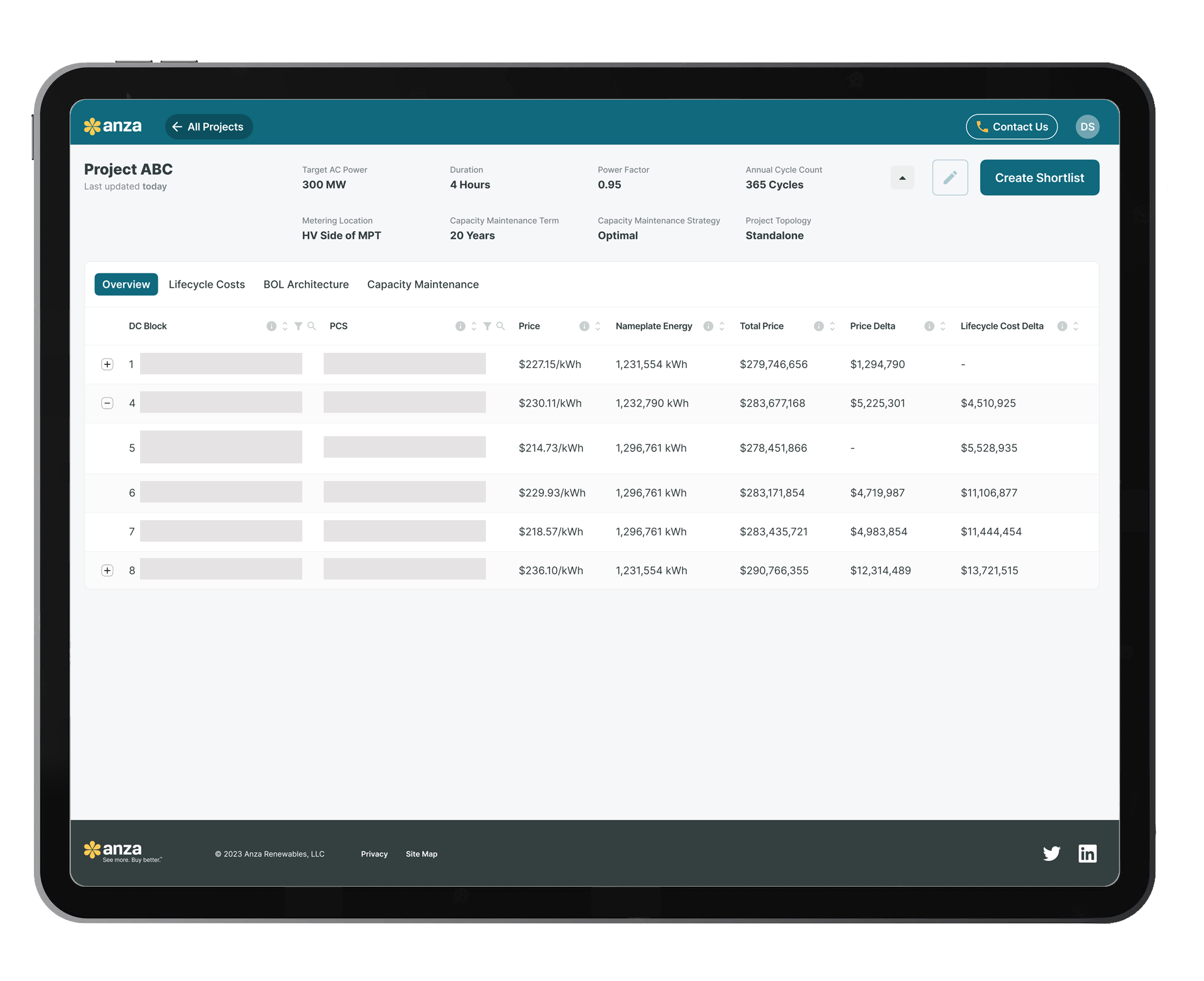Click the Nameplate Energy info icon
1204x981 pixels.
[x=709, y=326]
